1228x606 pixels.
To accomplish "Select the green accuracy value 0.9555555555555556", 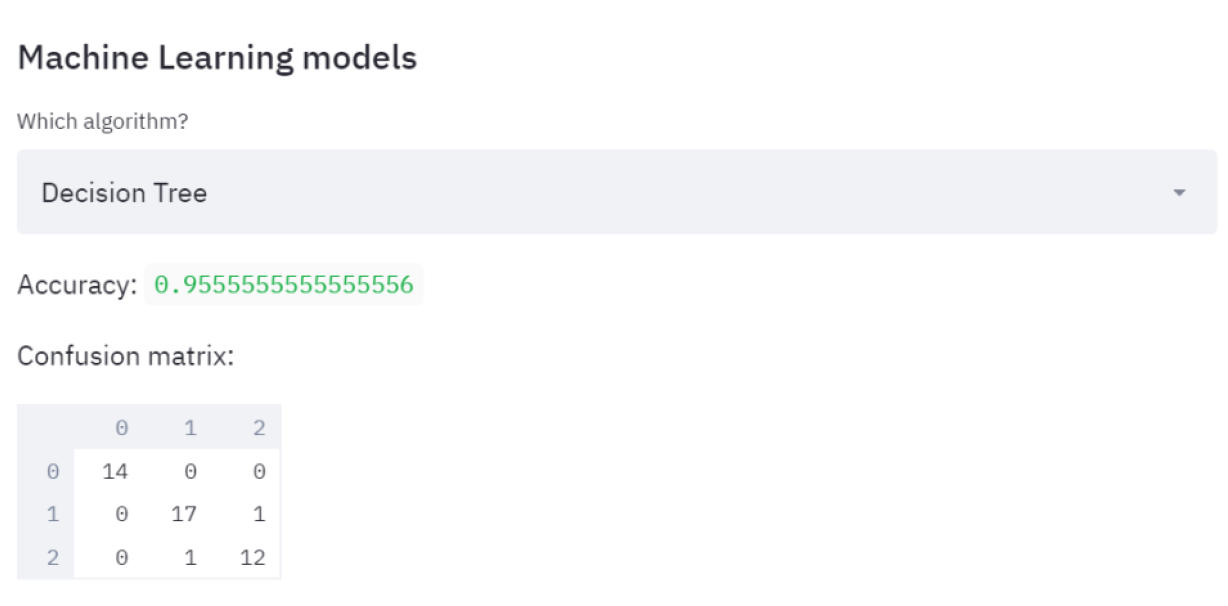I will [284, 285].
